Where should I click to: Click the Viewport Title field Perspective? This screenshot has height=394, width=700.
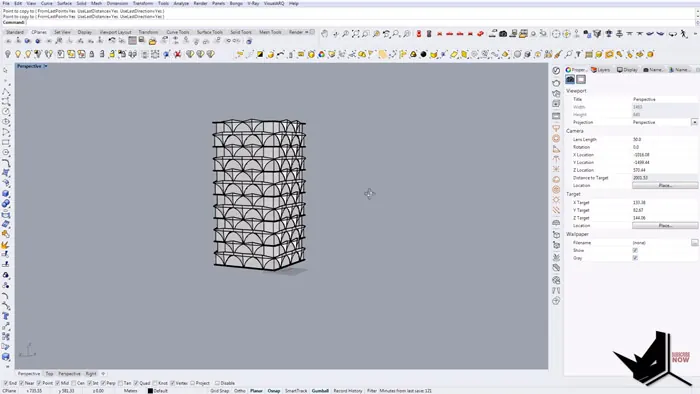click(665, 99)
